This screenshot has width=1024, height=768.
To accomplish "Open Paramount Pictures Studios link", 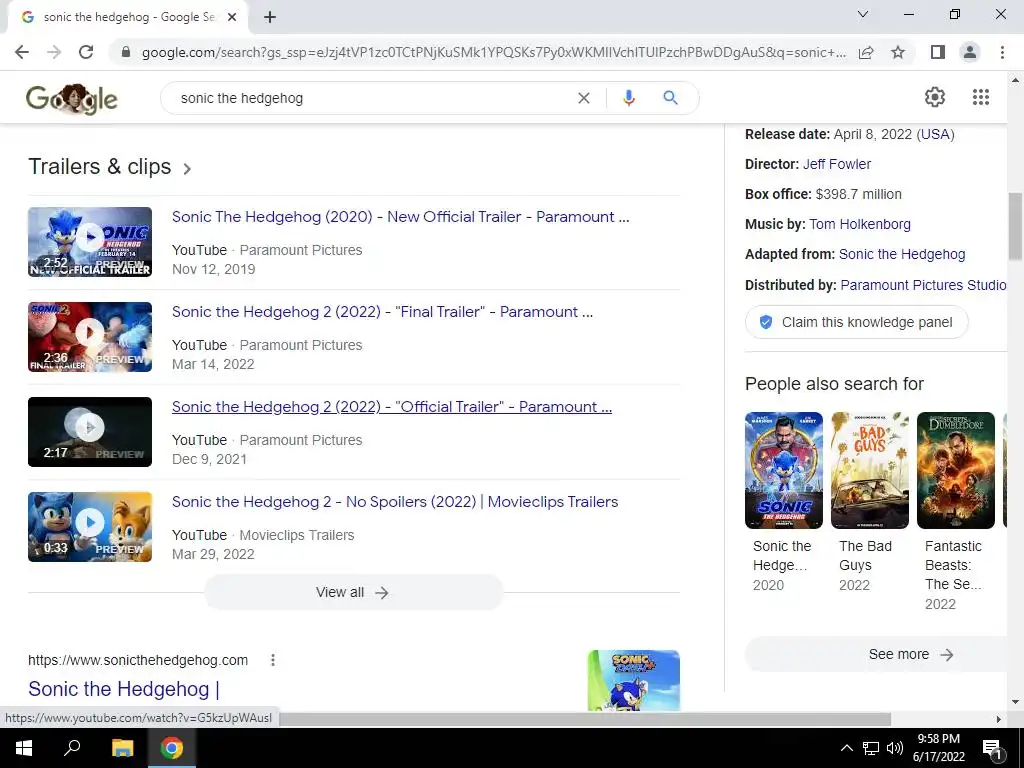I will (x=923, y=285).
